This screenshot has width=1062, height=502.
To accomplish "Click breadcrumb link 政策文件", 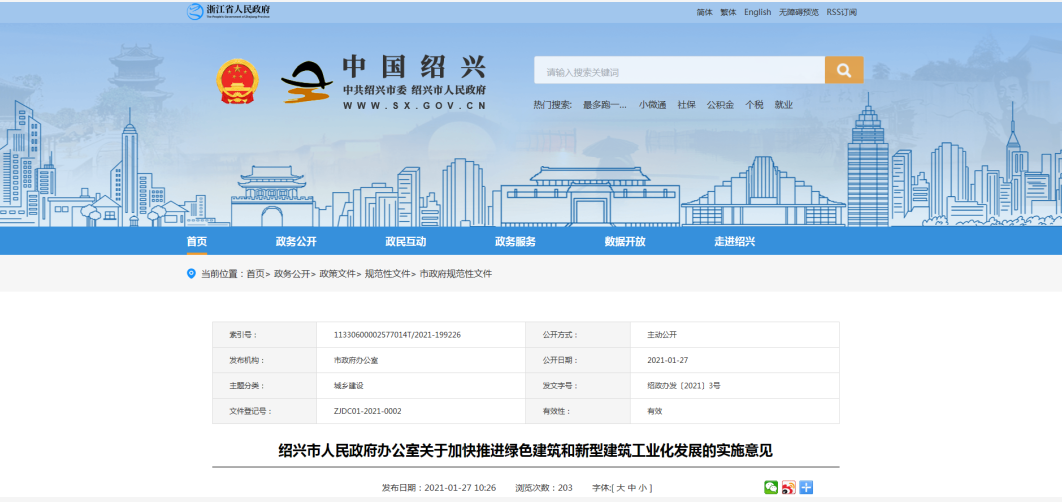I will (337, 274).
